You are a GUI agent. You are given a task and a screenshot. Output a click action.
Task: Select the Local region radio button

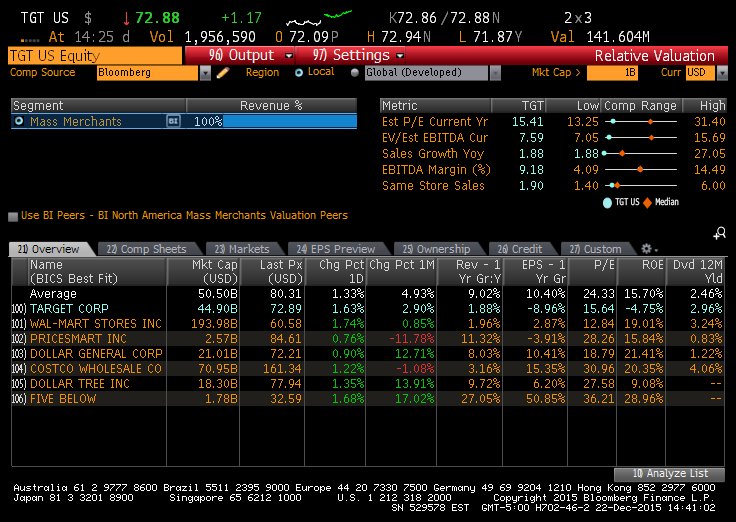coord(299,73)
